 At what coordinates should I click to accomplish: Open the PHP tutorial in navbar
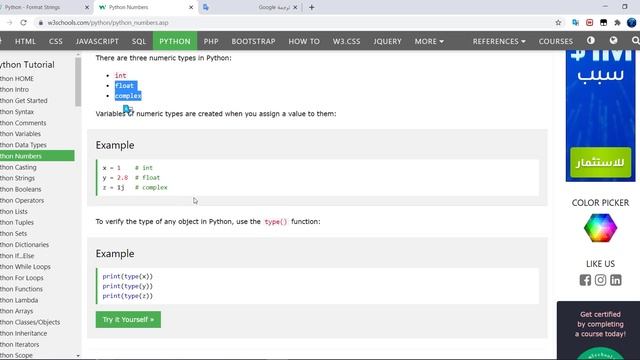pos(211,41)
